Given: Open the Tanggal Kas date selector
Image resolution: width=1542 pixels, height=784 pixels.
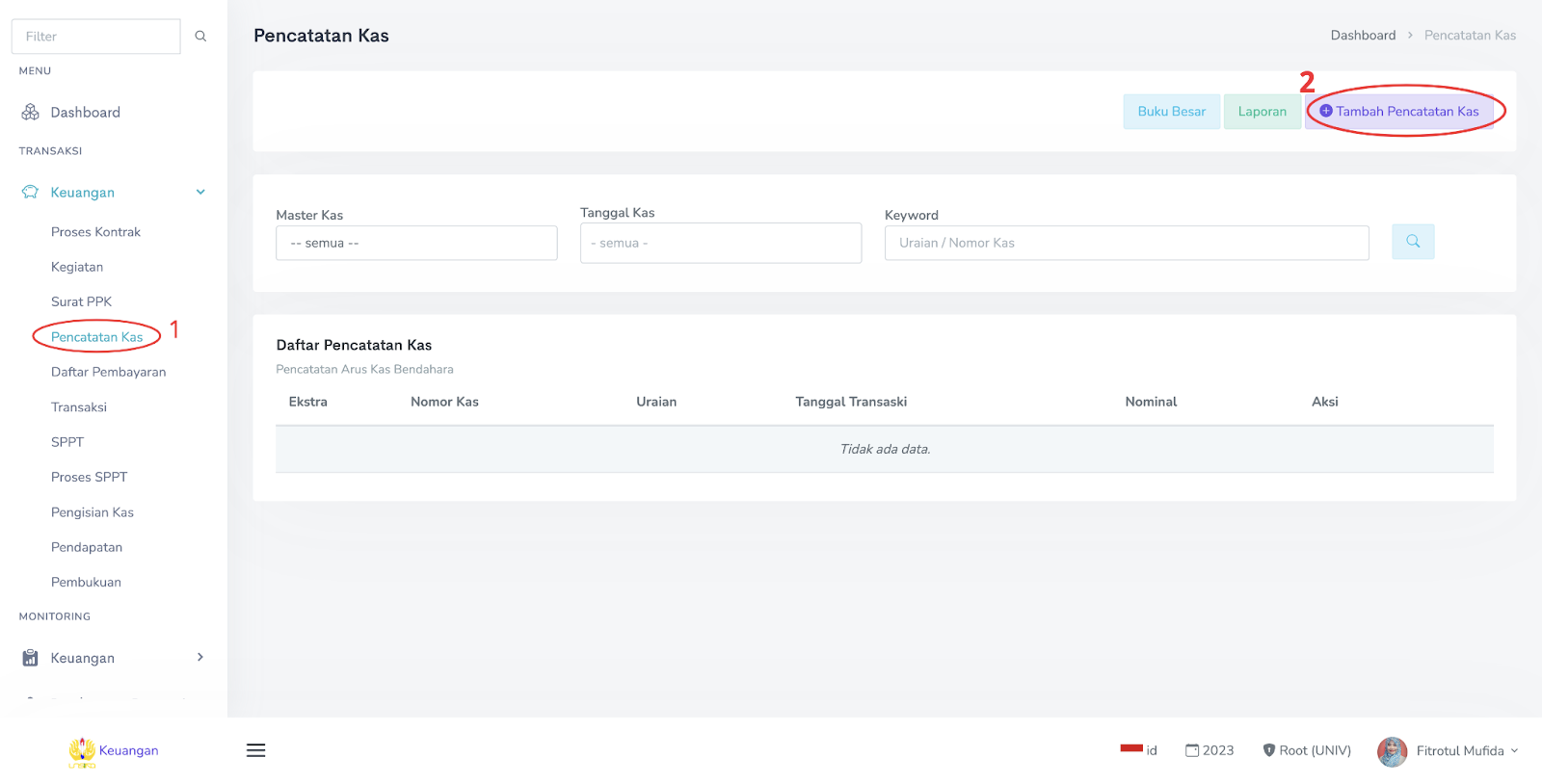Looking at the screenshot, I should pos(721,244).
